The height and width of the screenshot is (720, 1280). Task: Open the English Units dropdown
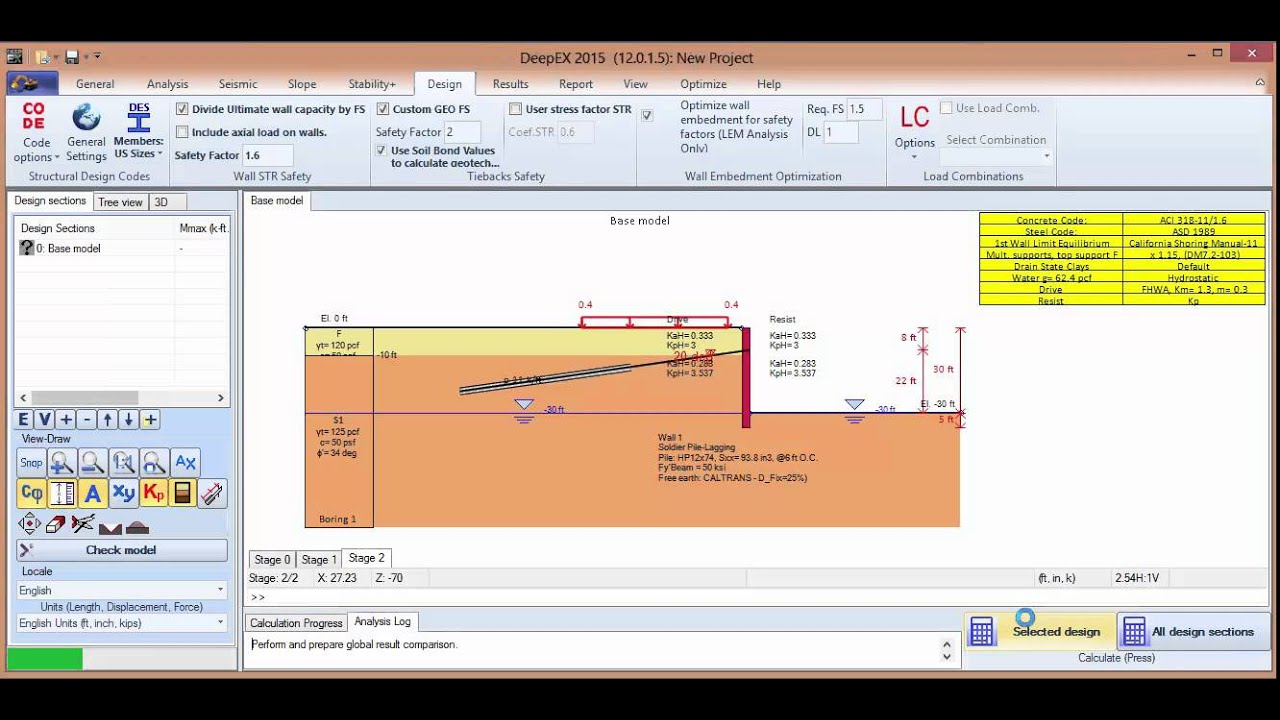point(121,623)
